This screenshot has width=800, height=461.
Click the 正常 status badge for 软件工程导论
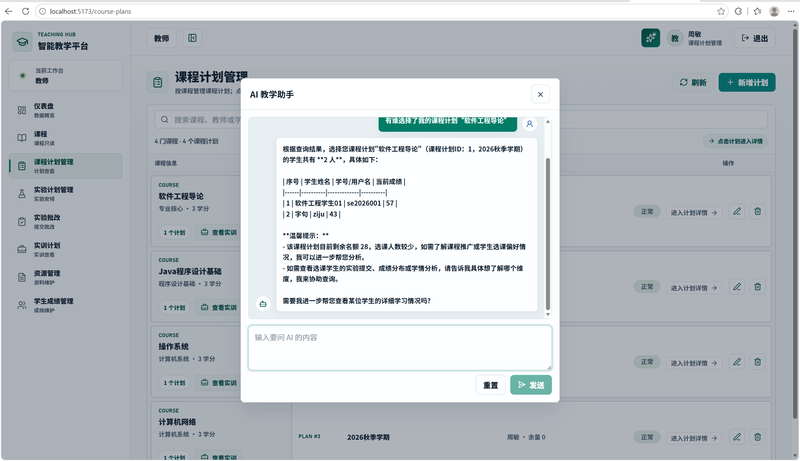point(647,212)
